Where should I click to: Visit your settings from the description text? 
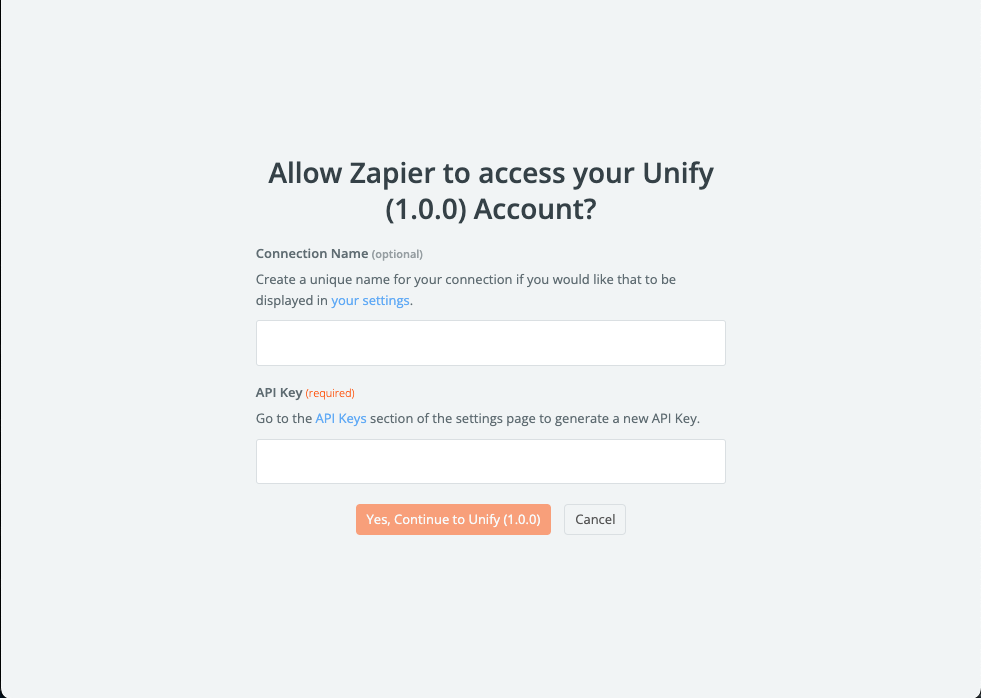[x=370, y=300]
